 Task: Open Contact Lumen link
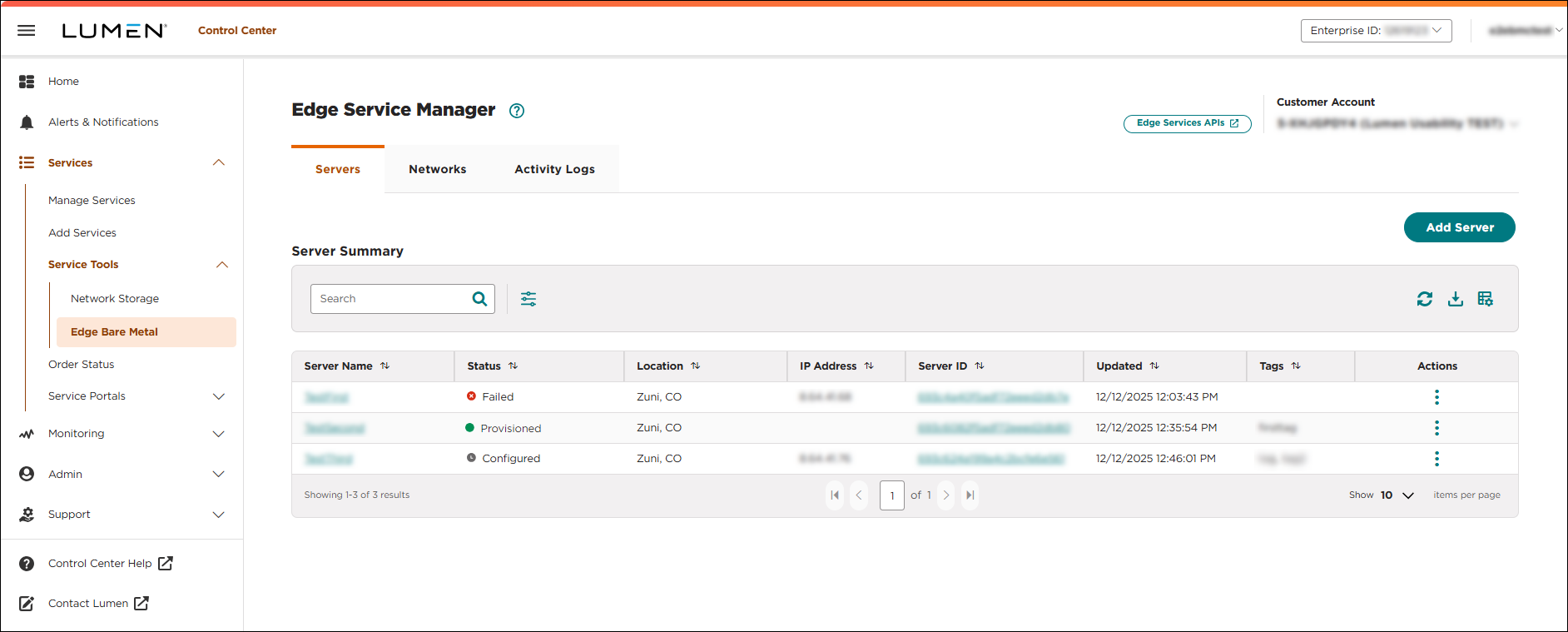coord(98,604)
